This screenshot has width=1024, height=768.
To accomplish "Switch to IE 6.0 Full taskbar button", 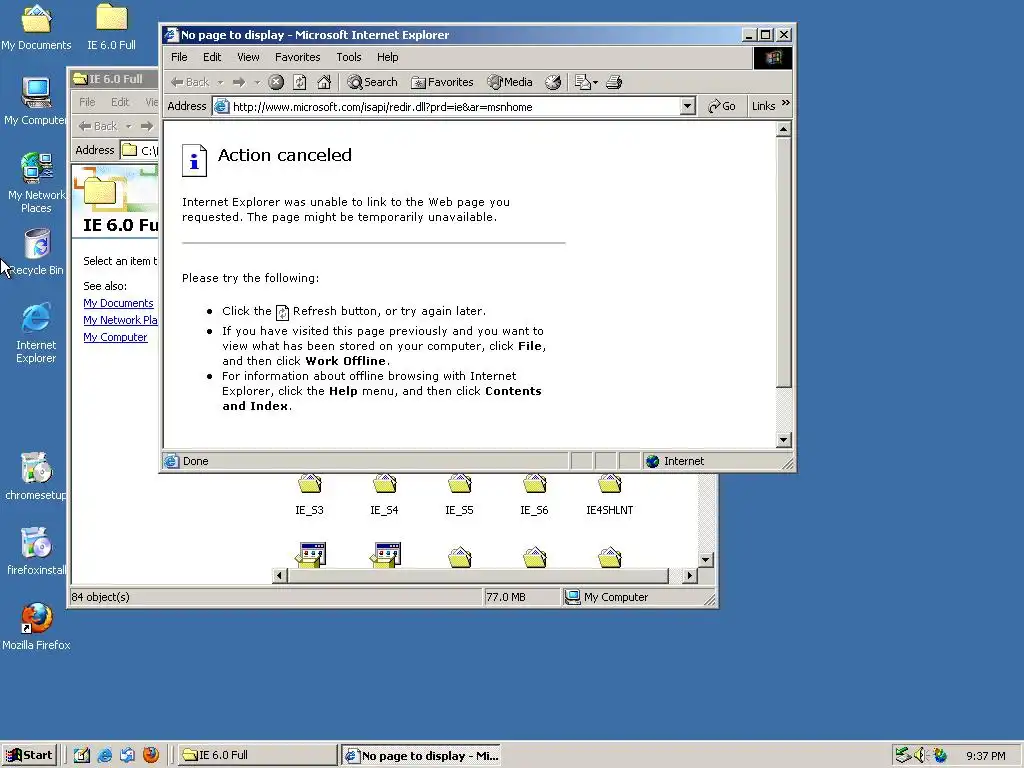I will click(x=257, y=755).
